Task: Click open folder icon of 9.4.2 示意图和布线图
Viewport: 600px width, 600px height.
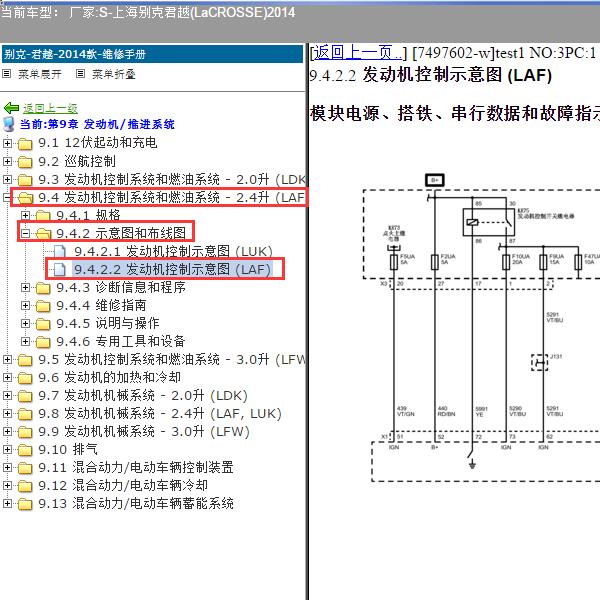Action: 43,234
